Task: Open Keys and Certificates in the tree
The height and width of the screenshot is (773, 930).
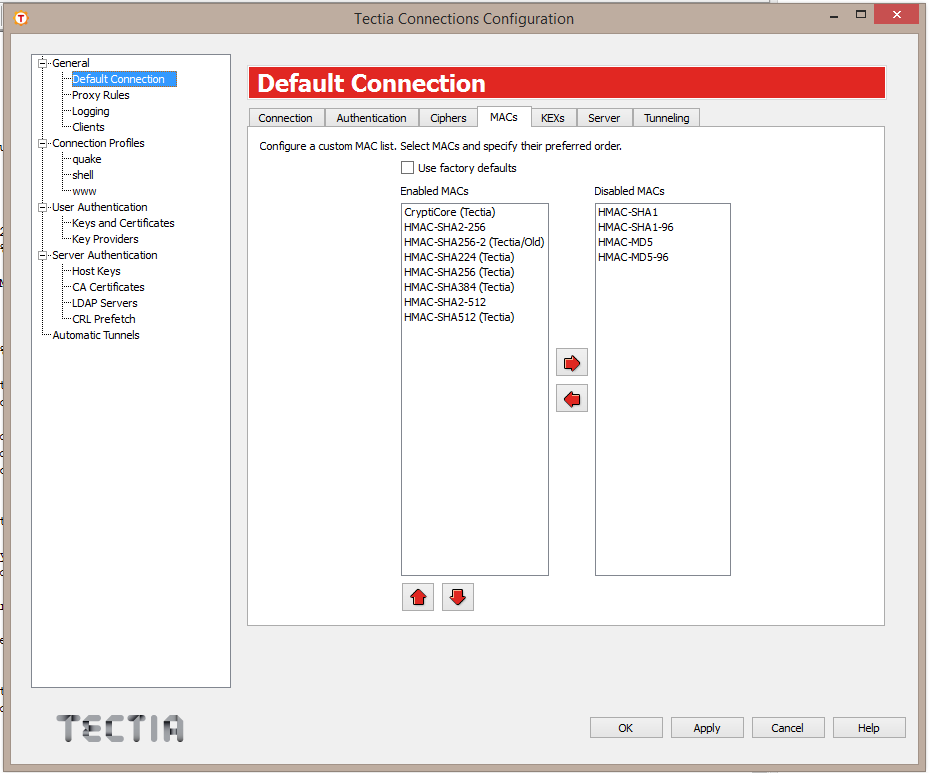Action: coord(123,223)
